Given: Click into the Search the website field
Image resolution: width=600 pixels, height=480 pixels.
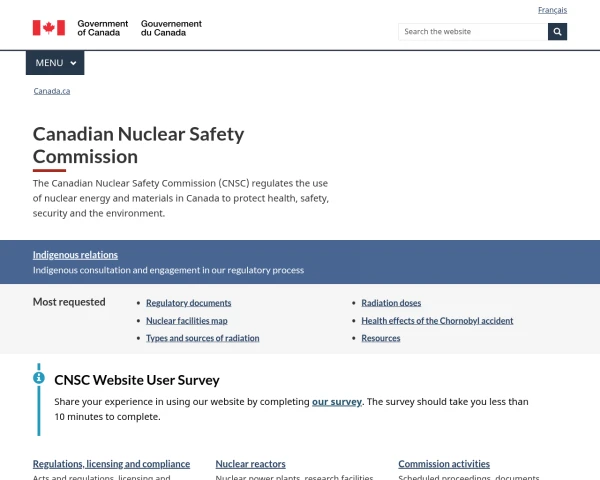Looking at the screenshot, I should point(473,32).
